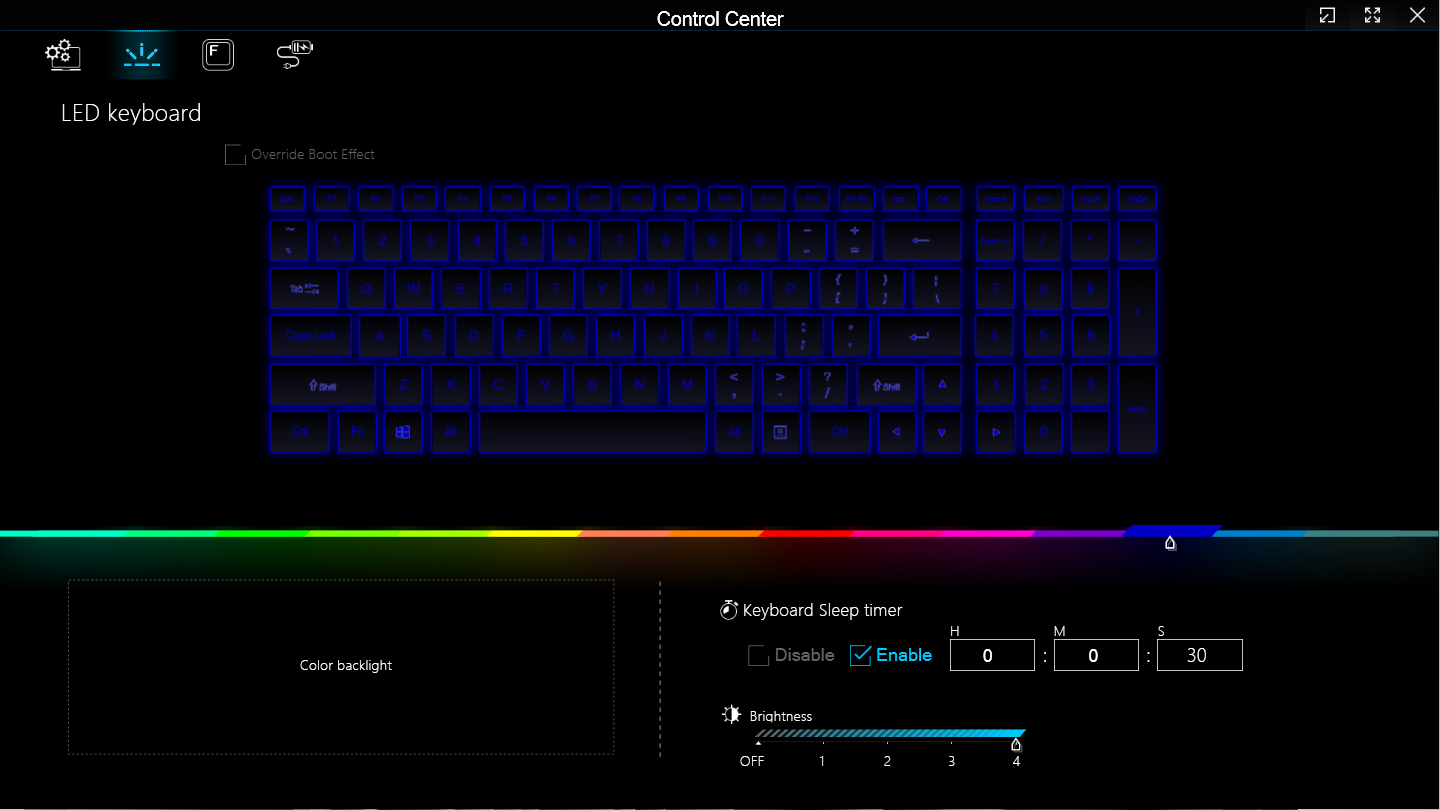Image resolution: width=1440 pixels, height=810 pixels.
Task: Select the tall numpad plus key
Action: [x=1138, y=312]
